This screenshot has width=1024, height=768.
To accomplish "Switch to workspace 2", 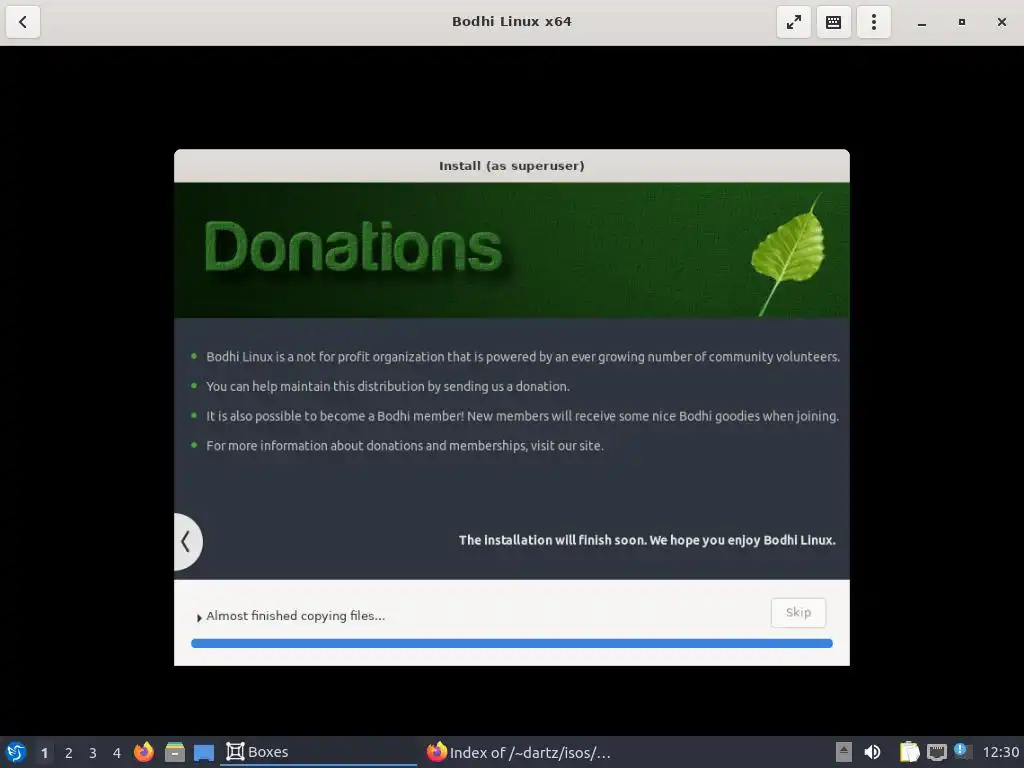I will [69, 753].
